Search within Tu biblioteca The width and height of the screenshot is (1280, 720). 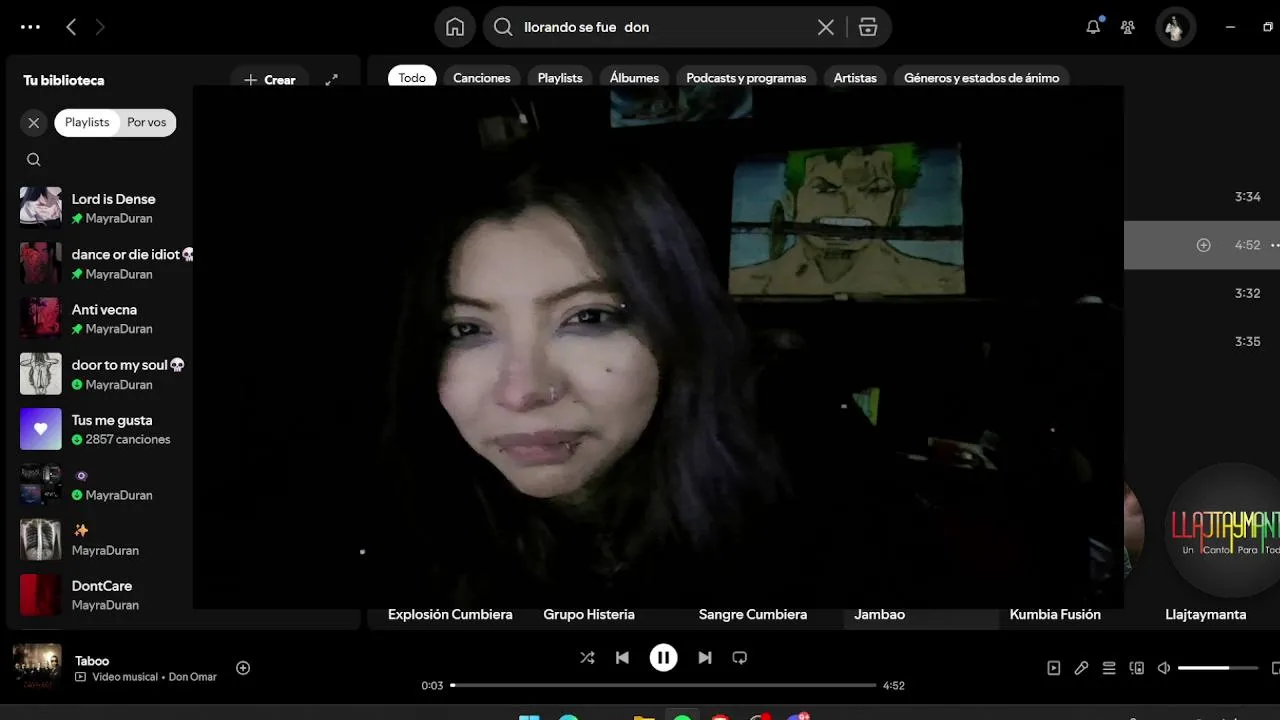pyautogui.click(x=33, y=160)
